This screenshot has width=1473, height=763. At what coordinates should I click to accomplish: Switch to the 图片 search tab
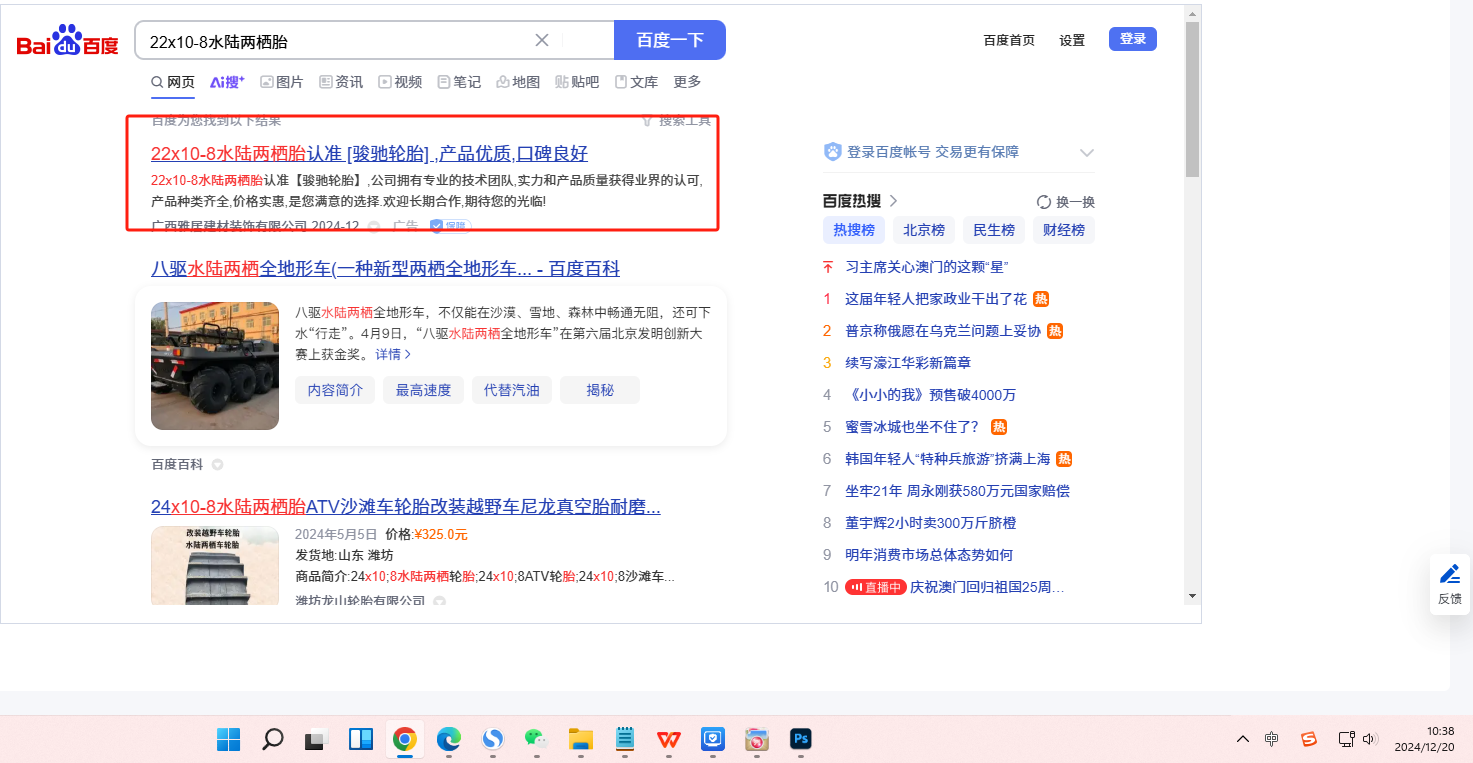[x=282, y=82]
